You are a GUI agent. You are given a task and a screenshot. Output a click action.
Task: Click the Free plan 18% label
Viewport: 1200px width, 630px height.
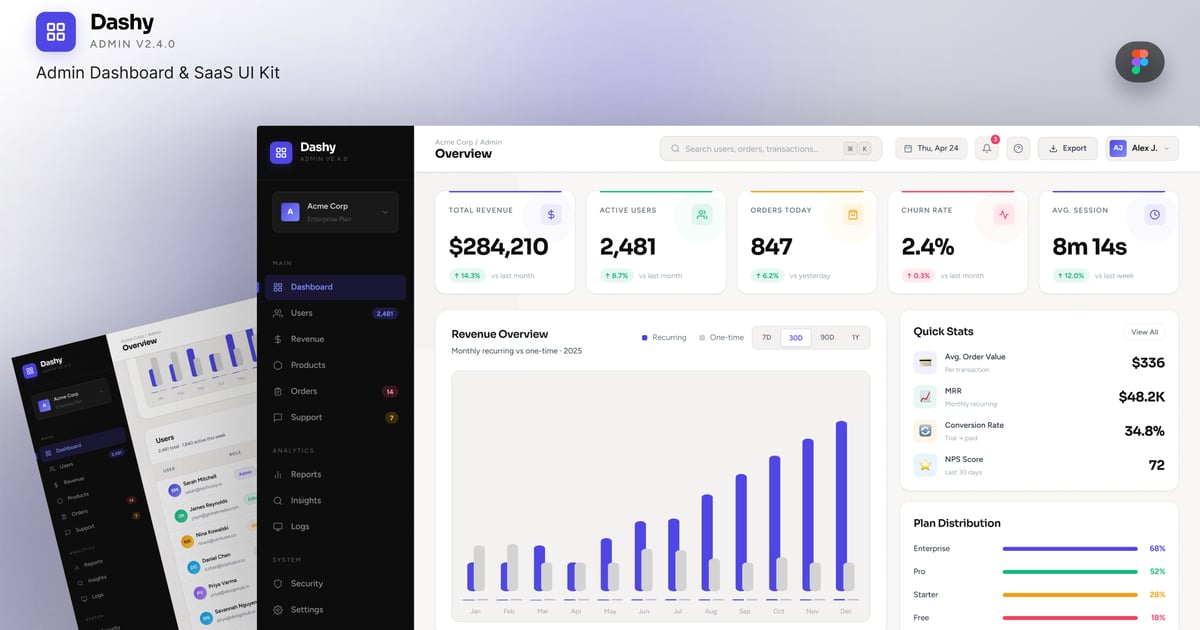point(1157,618)
